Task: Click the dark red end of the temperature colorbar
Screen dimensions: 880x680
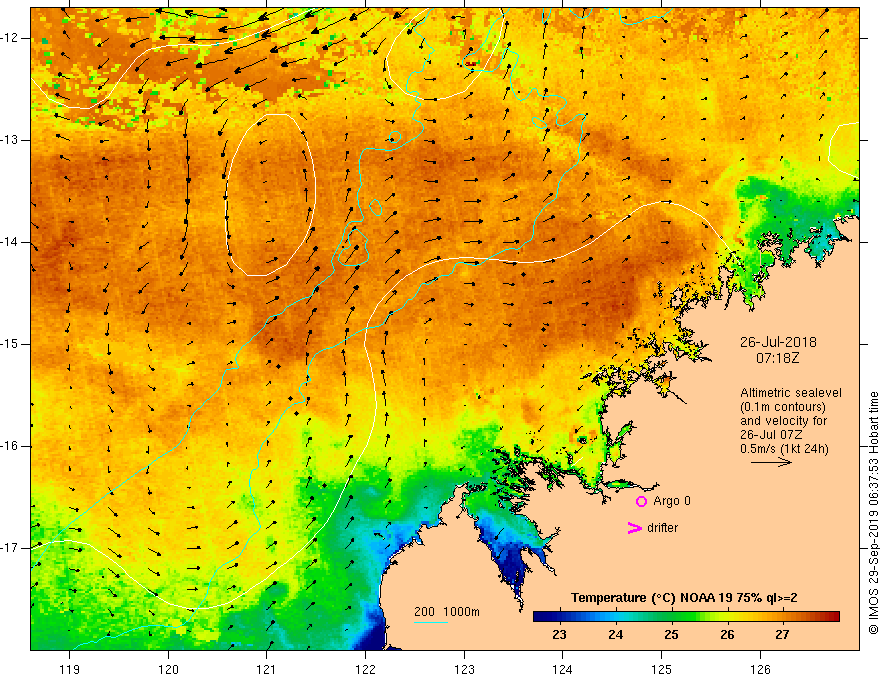Action: click(833, 617)
